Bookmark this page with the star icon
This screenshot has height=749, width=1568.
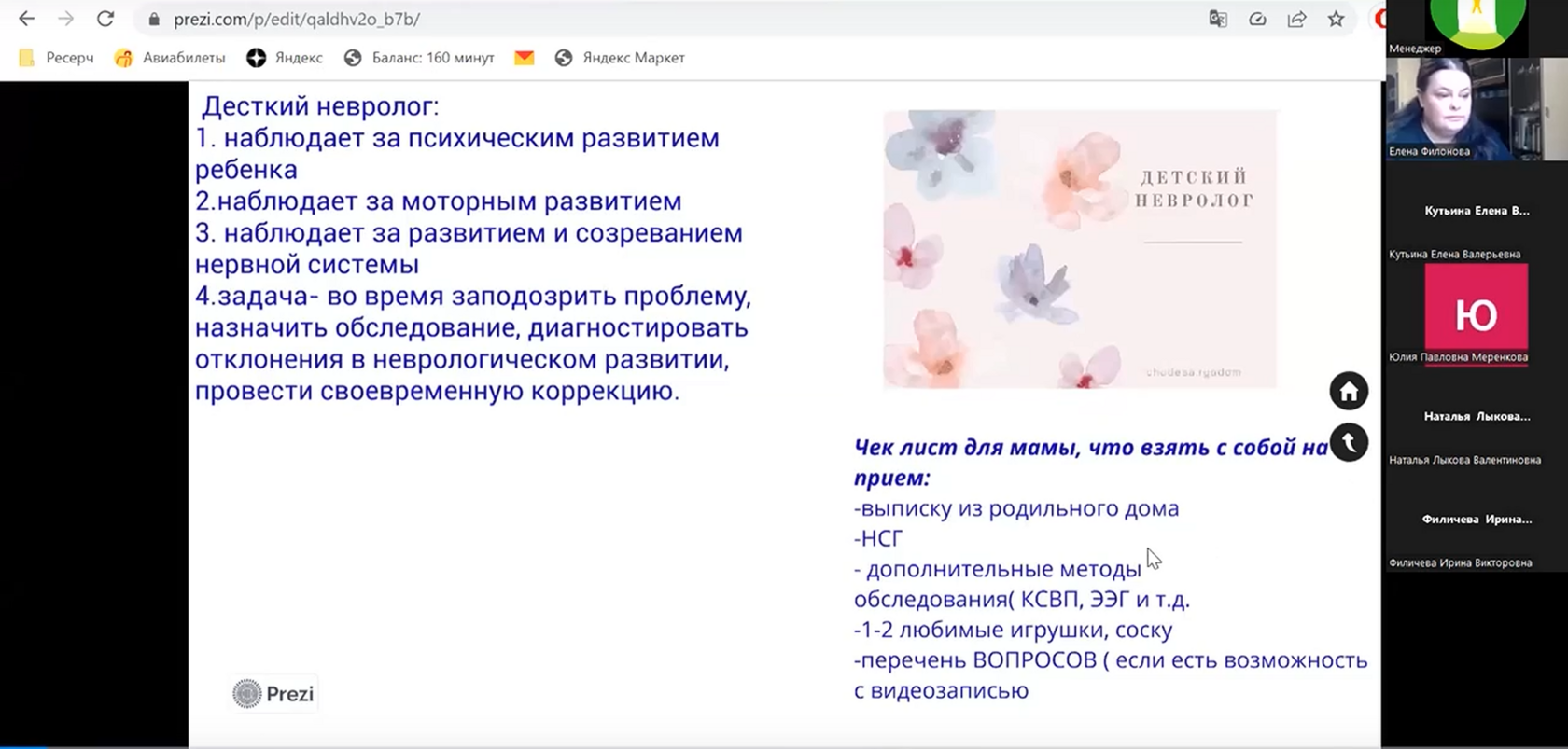pyautogui.click(x=1336, y=19)
